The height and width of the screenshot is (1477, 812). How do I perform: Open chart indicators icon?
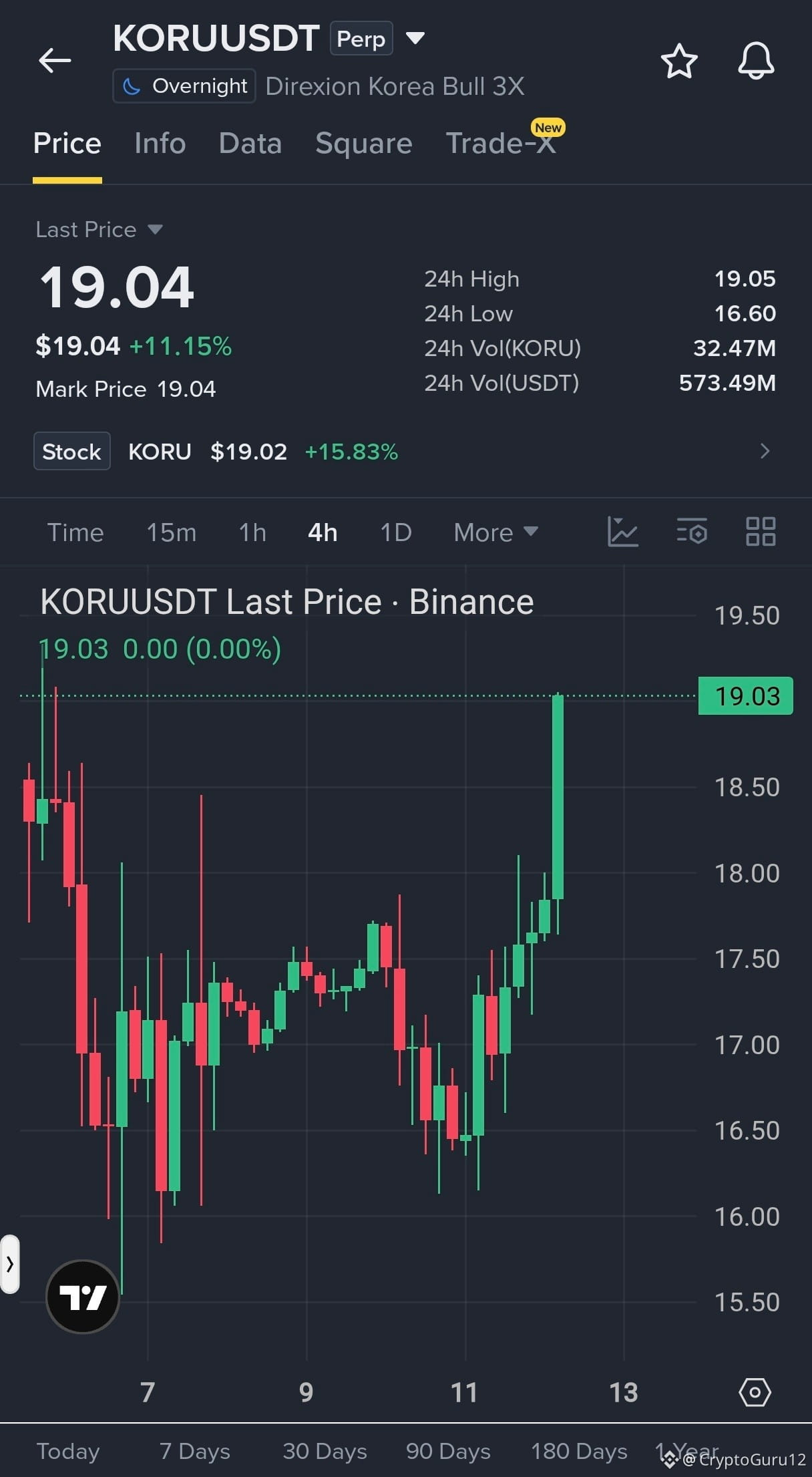pos(623,532)
